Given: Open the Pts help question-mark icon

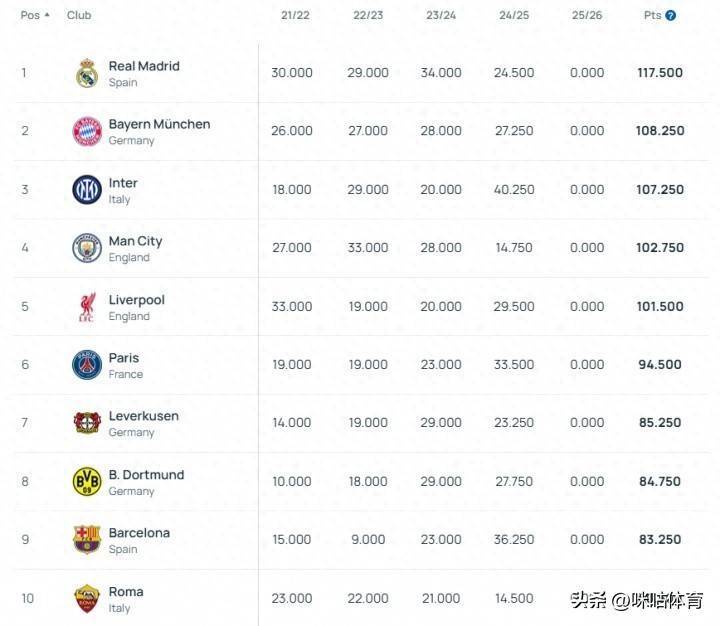Looking at the screenshot, I should (670, 16).
